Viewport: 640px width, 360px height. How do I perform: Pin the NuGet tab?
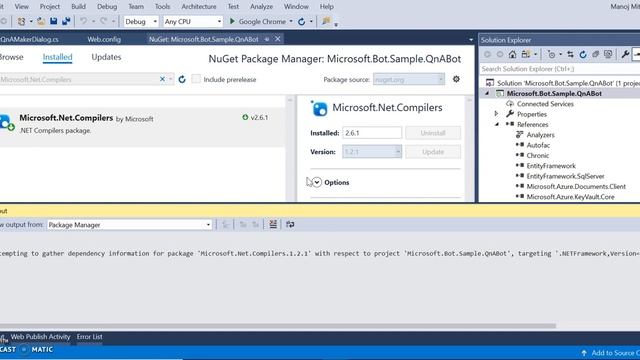[267, 39]
